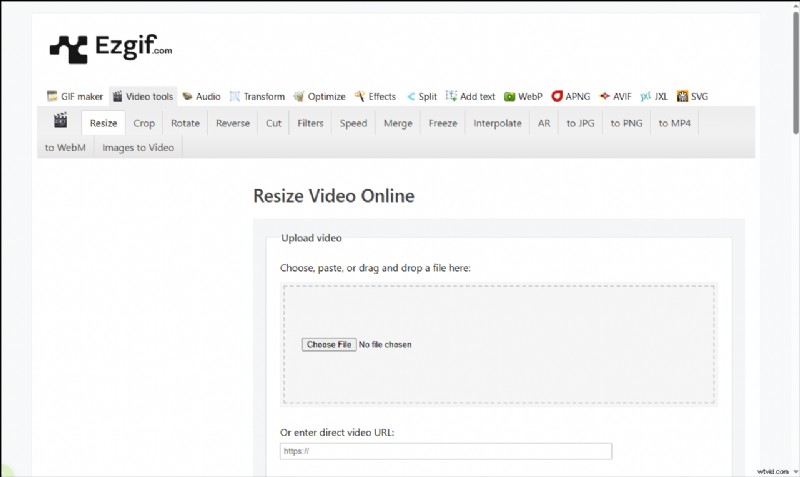Click the "Or enter direct video URL:" label
Viewport: 800px width, 477px height.
(337, 432)
